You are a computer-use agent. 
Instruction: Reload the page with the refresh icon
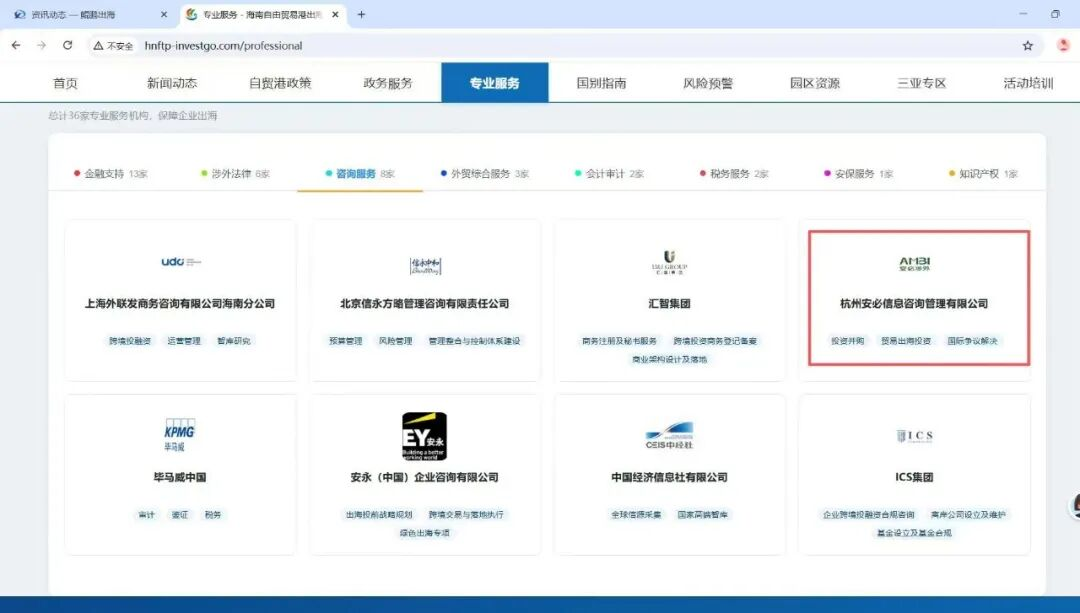tap(68, 45)
